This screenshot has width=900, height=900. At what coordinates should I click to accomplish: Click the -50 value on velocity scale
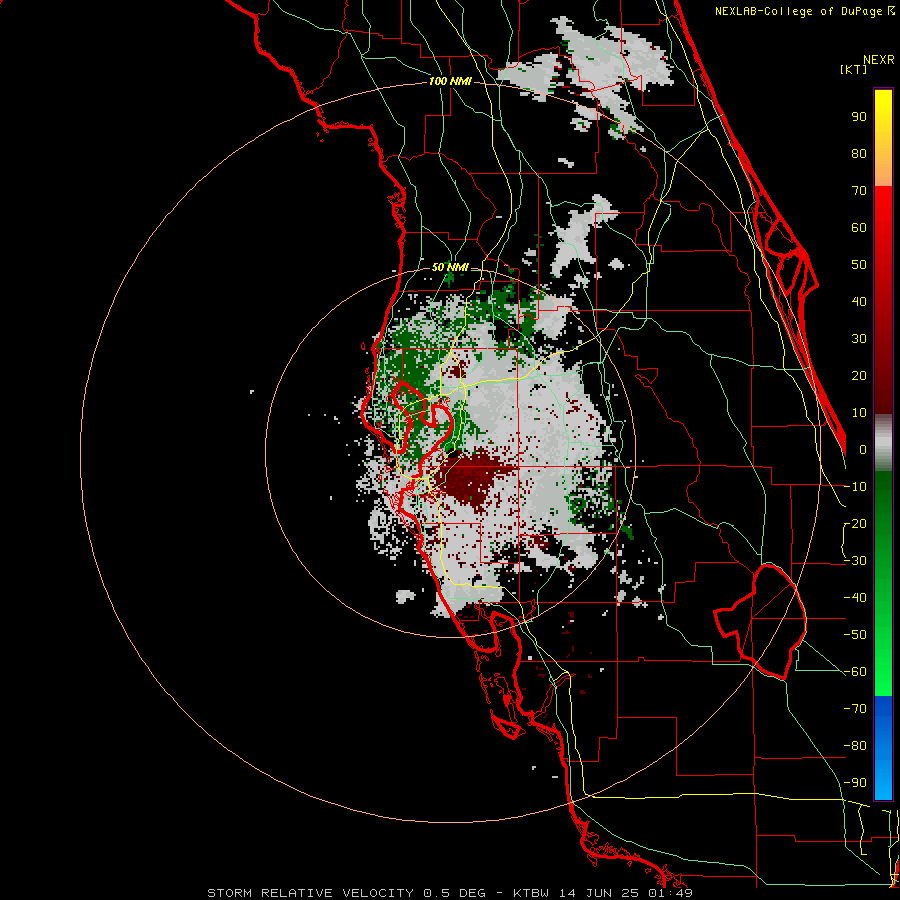[x=855, y=634]
